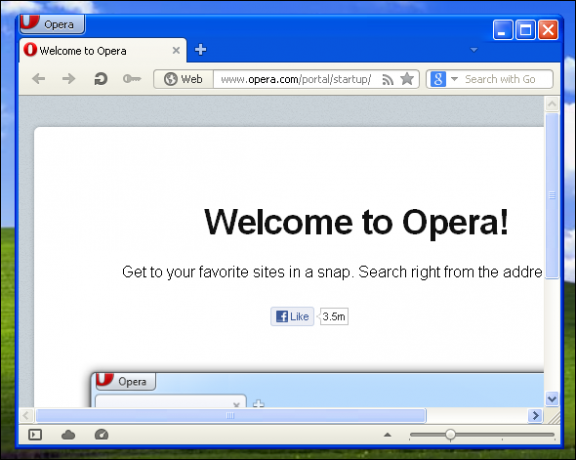Click the vertical scrollbar thumb
Viewport: 576px width, 460px height.
click(552, 196)
